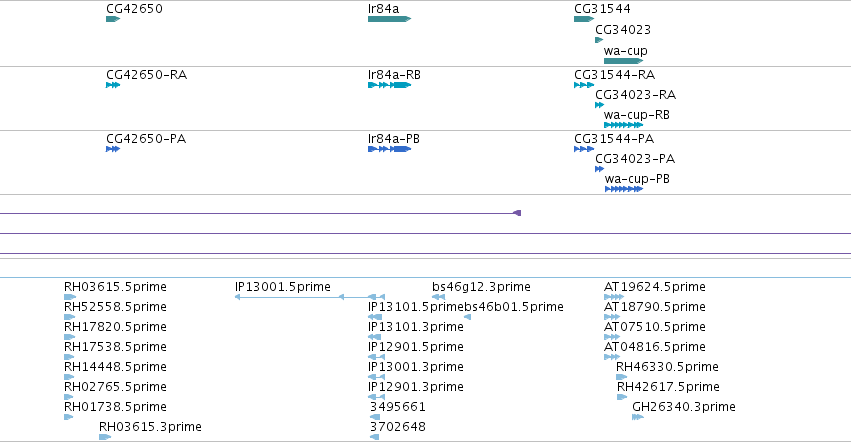This screenshot has width=851, height=442.
Task: Click the RH01738.5prime label
Action: point(115,407)
